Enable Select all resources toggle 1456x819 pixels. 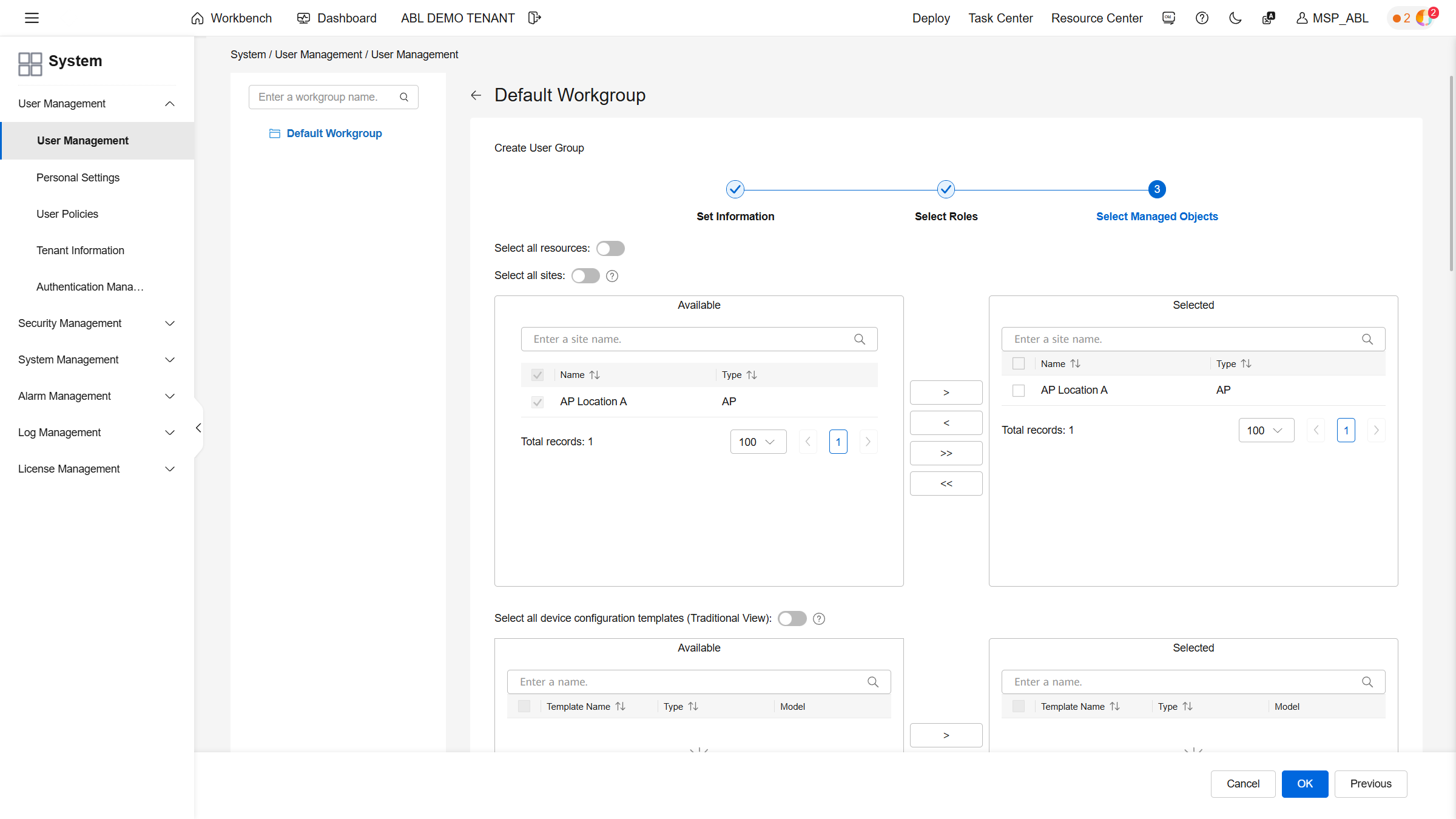610,248
